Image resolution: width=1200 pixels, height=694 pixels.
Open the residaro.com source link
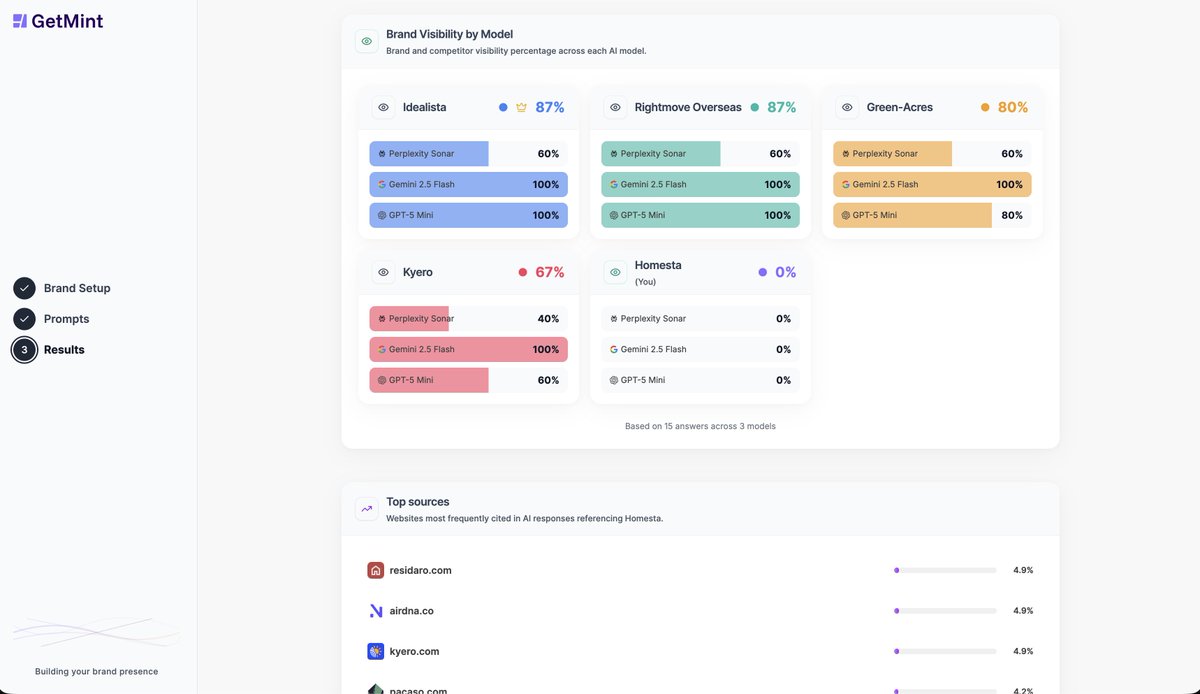(421, 570)
